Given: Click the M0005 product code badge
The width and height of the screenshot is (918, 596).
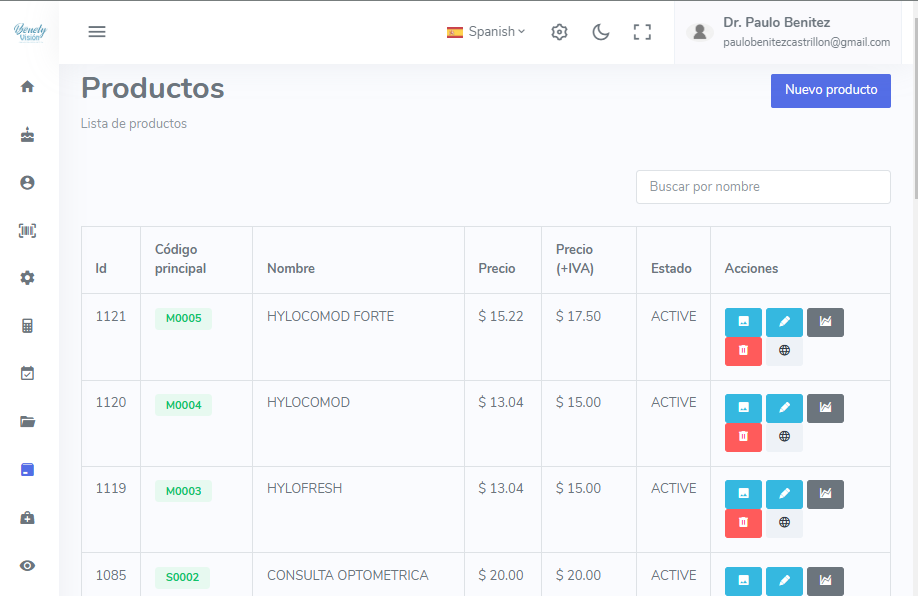Looking at the screenshot, I should [x=183, y=319].
